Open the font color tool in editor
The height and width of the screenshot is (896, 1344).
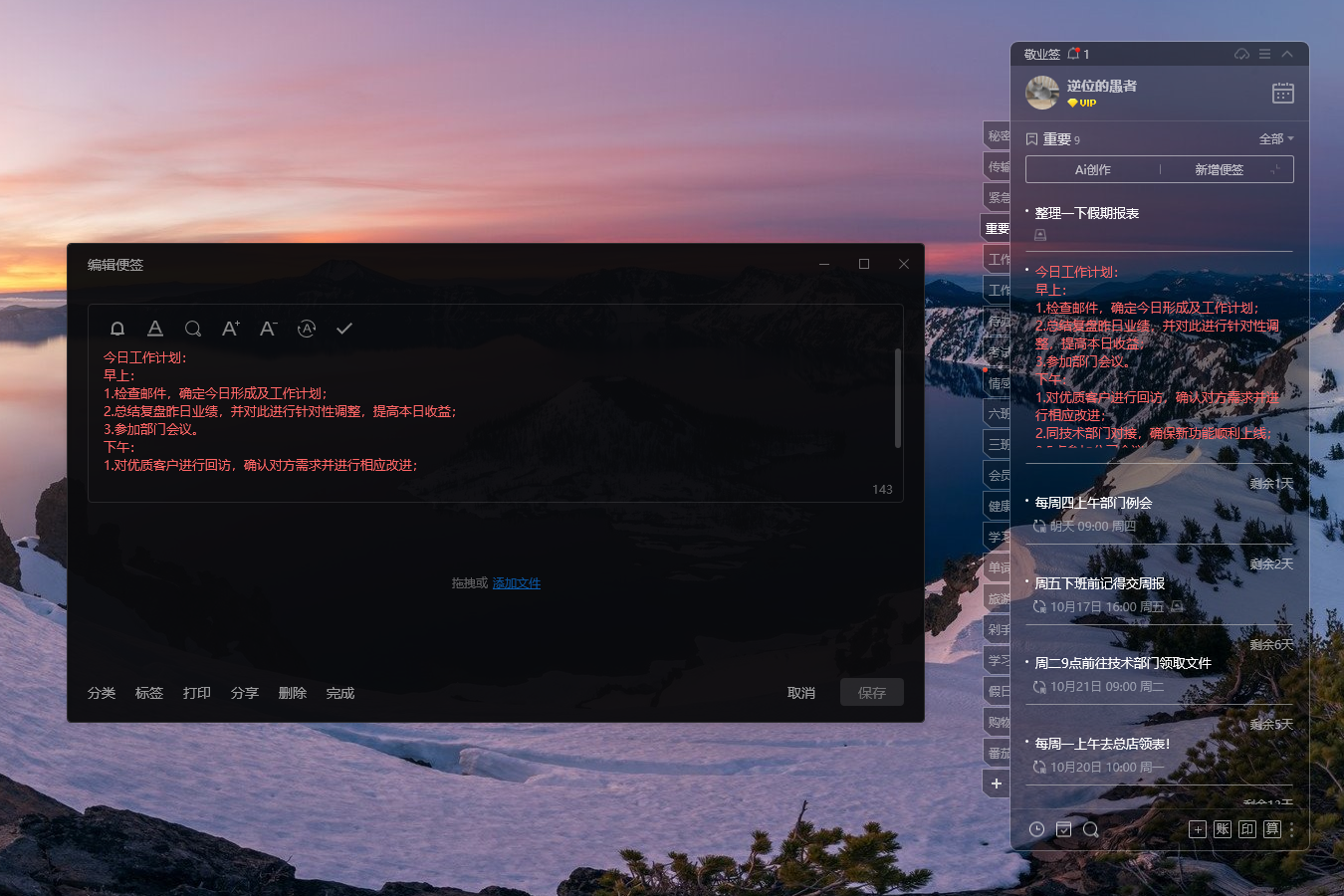click(x=155, y=329)
